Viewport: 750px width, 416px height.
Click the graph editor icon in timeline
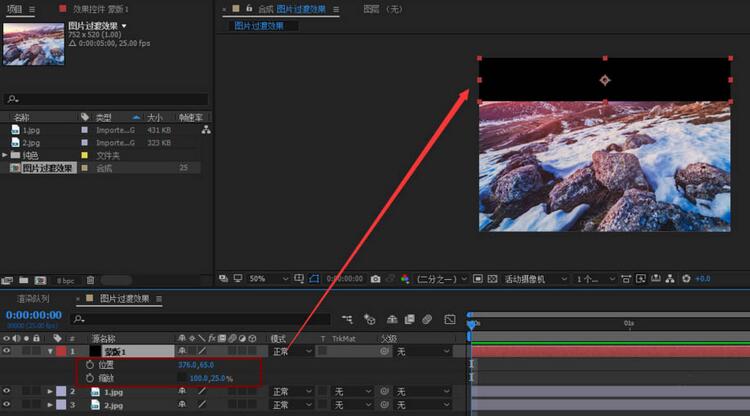coord(449,319)
